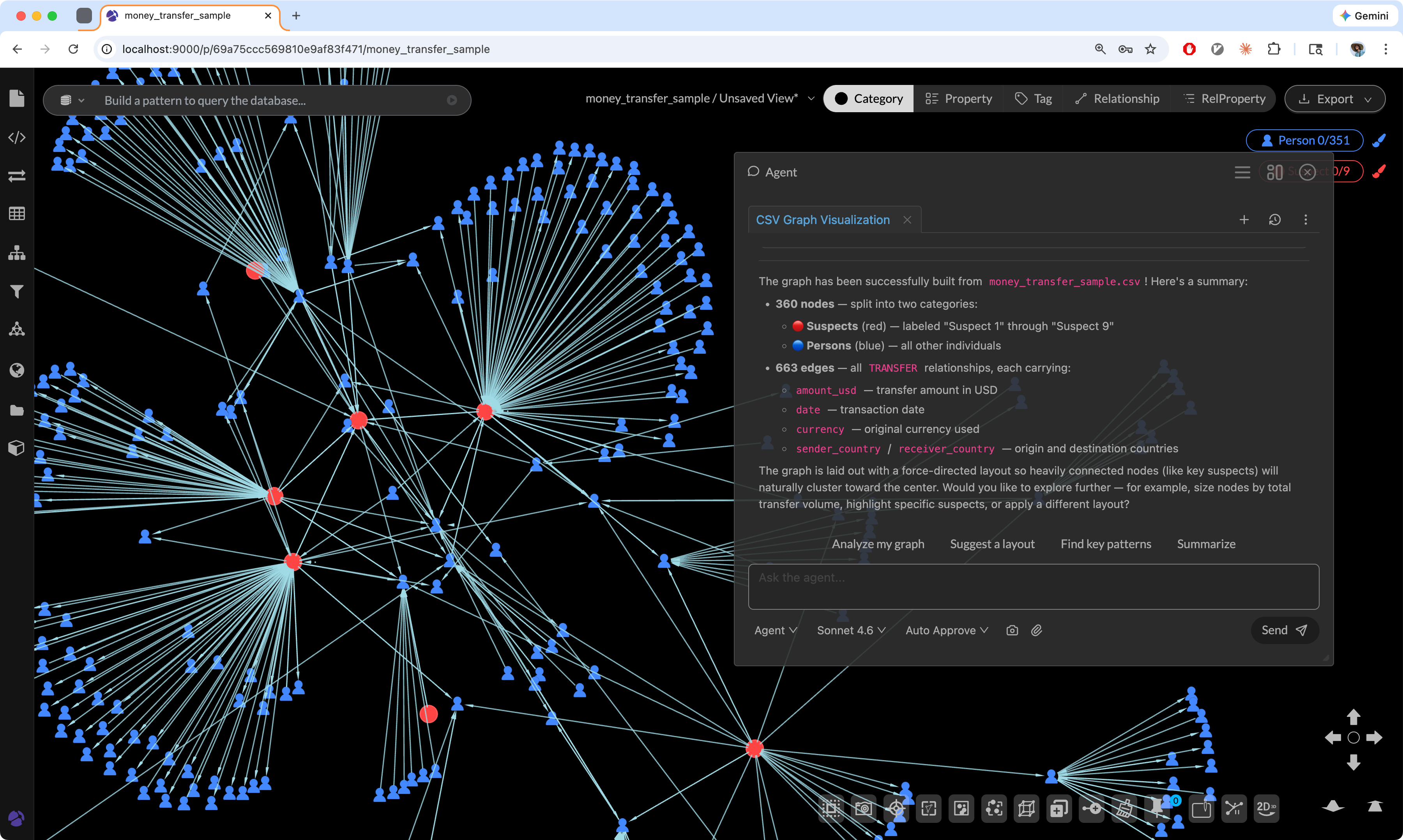Activate the marquee box selection tool

pyautogui.click(x=831, y=808)
